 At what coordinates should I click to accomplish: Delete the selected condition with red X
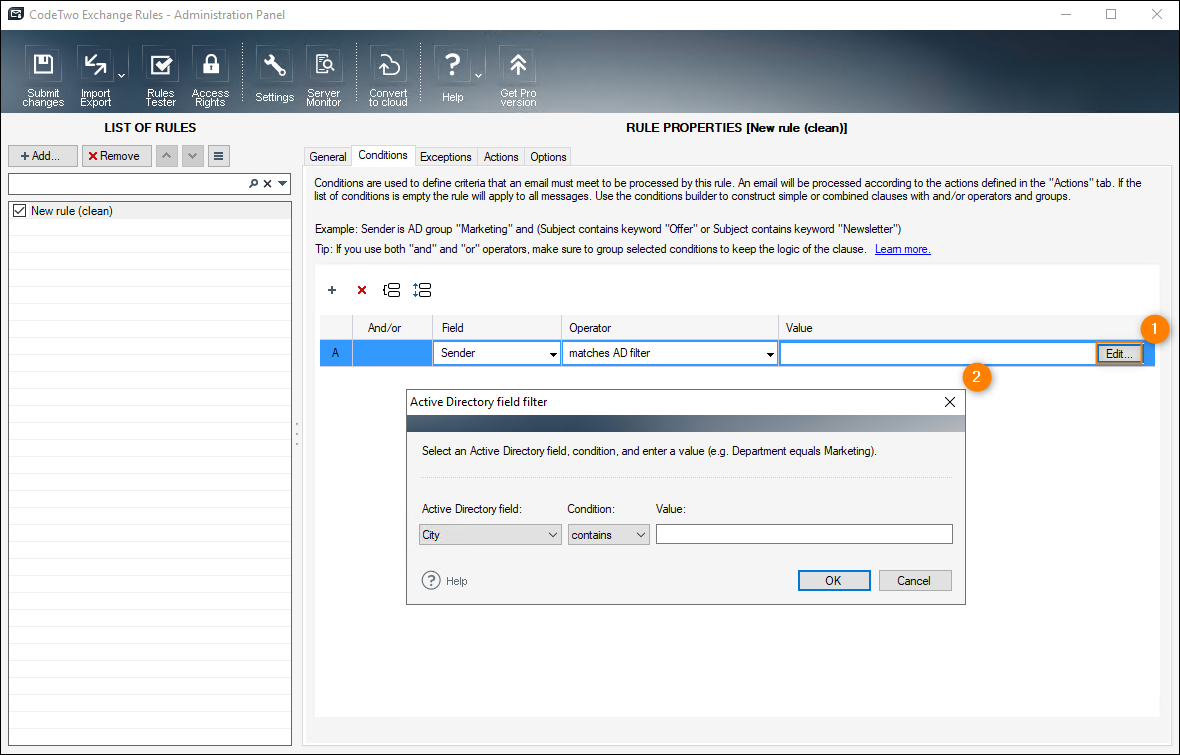(362, 290)
